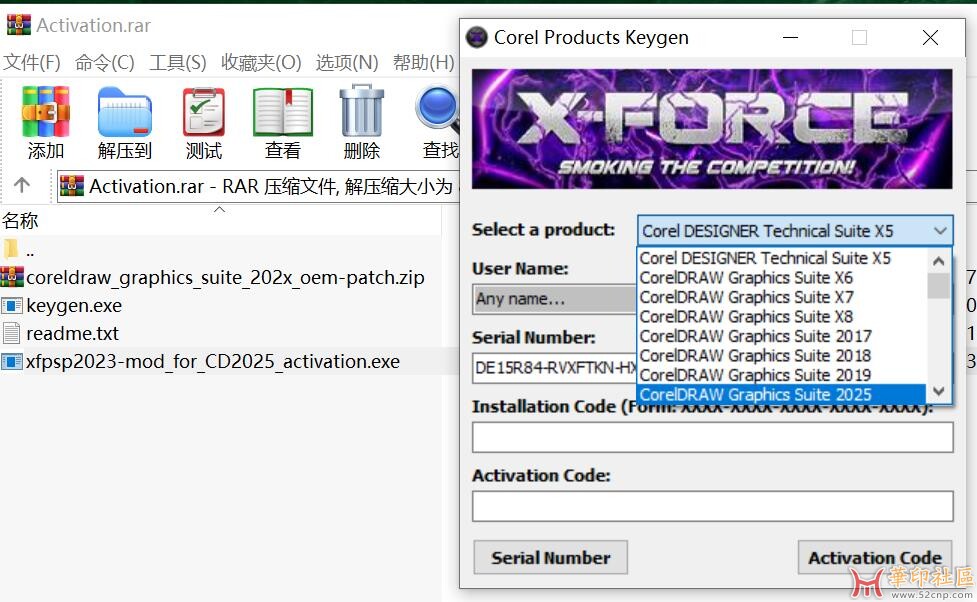977x602 pixels.
Task: Click the WinRAR title bar app icon
Action: tap(19, 24)
